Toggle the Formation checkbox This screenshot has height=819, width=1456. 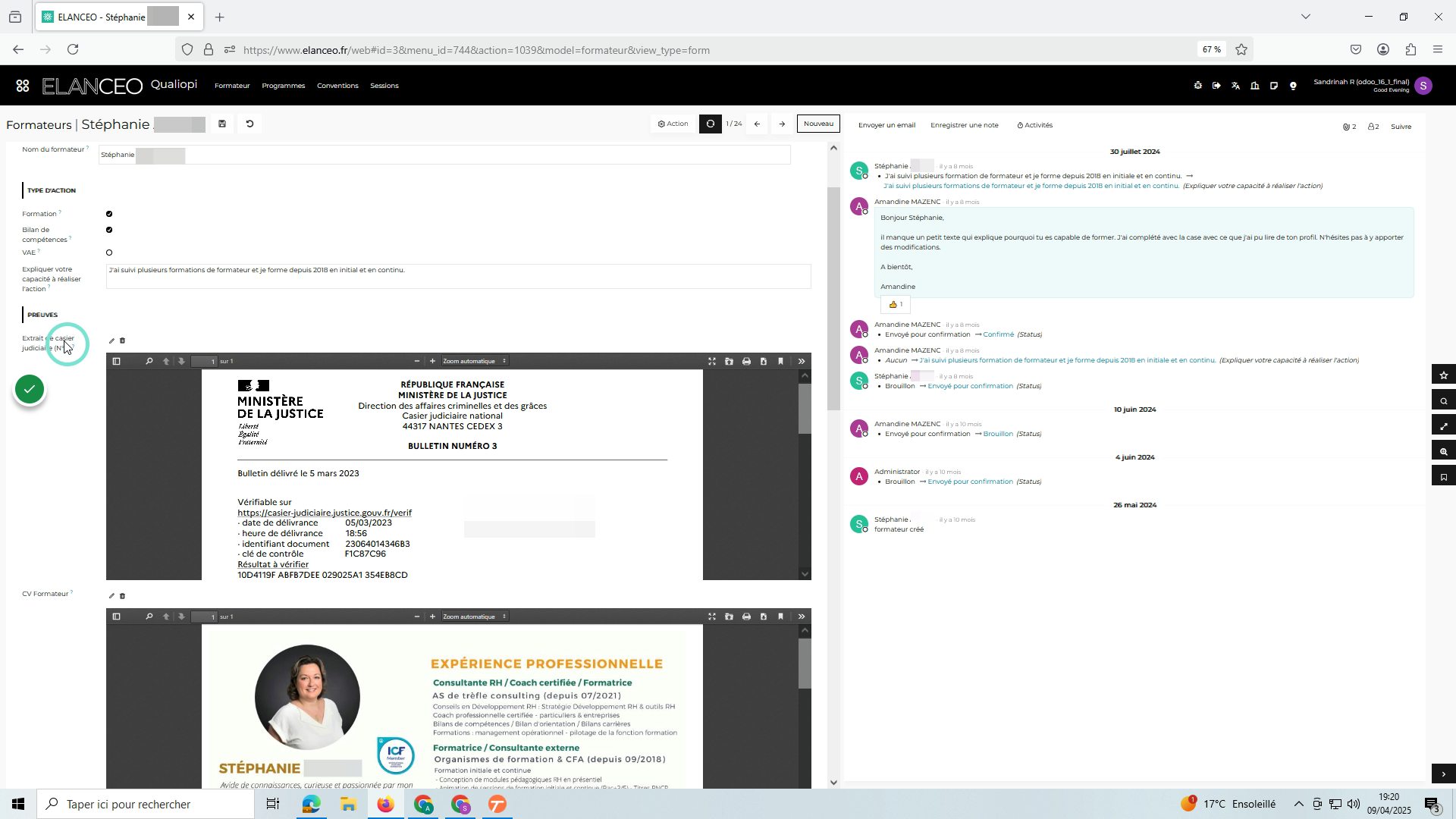click(x=109, y=214)
